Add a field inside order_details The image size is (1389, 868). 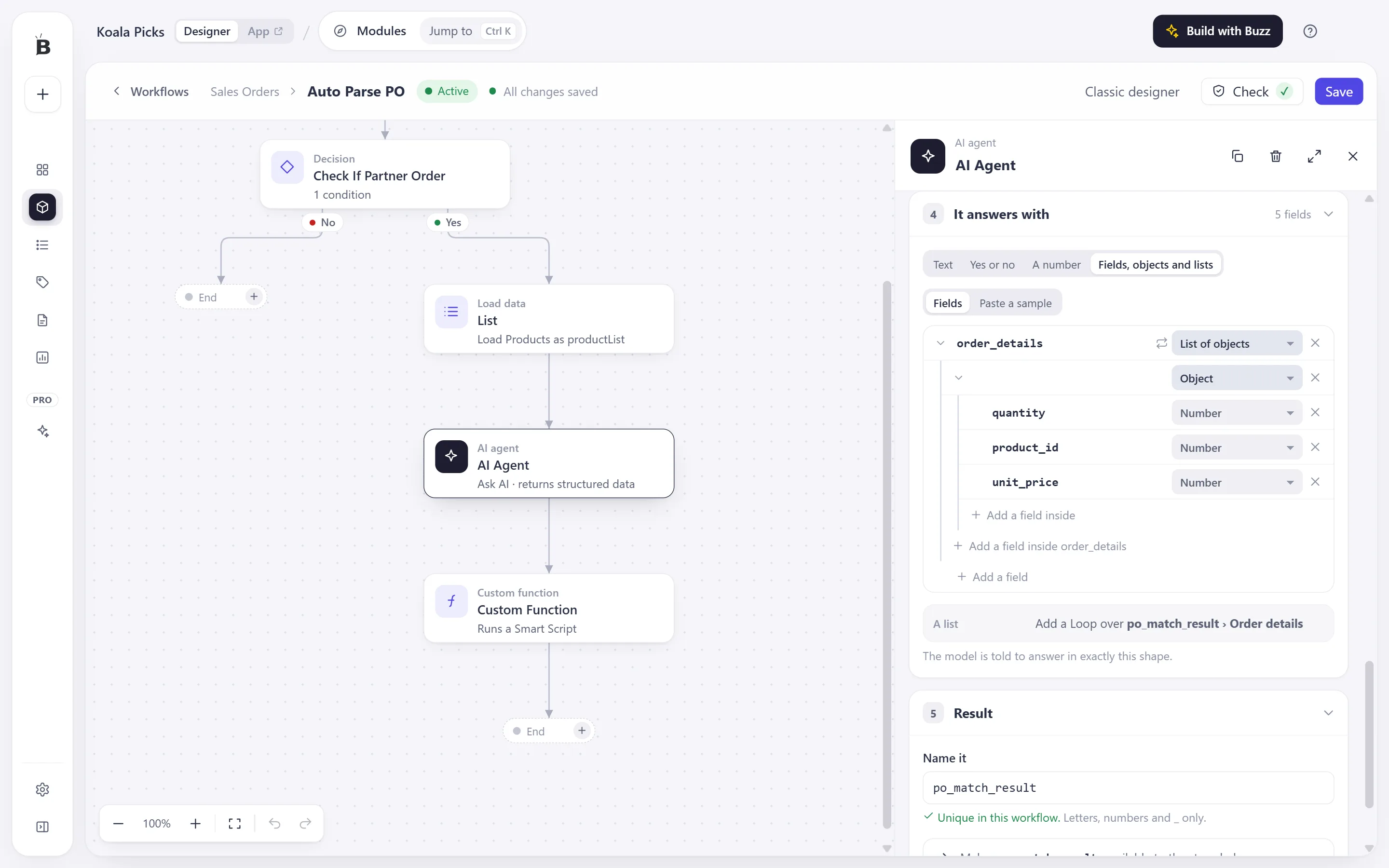pyautogui.click(x=1040, y=546)
